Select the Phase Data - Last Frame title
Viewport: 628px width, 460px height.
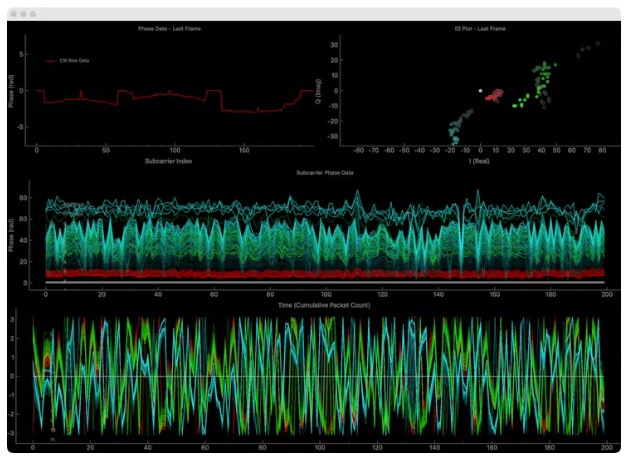pyautogui.click(x=168, y=29)
